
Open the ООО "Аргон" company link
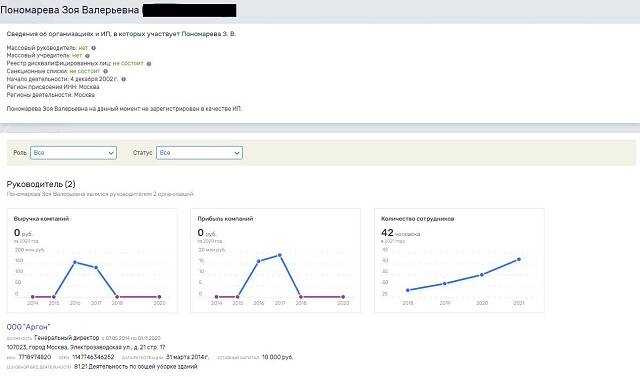click(28, 327)
